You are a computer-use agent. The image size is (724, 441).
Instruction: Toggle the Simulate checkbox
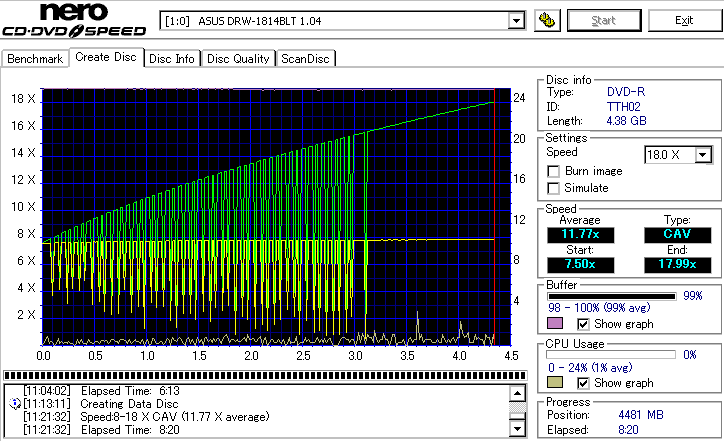[x=553, y=188]
